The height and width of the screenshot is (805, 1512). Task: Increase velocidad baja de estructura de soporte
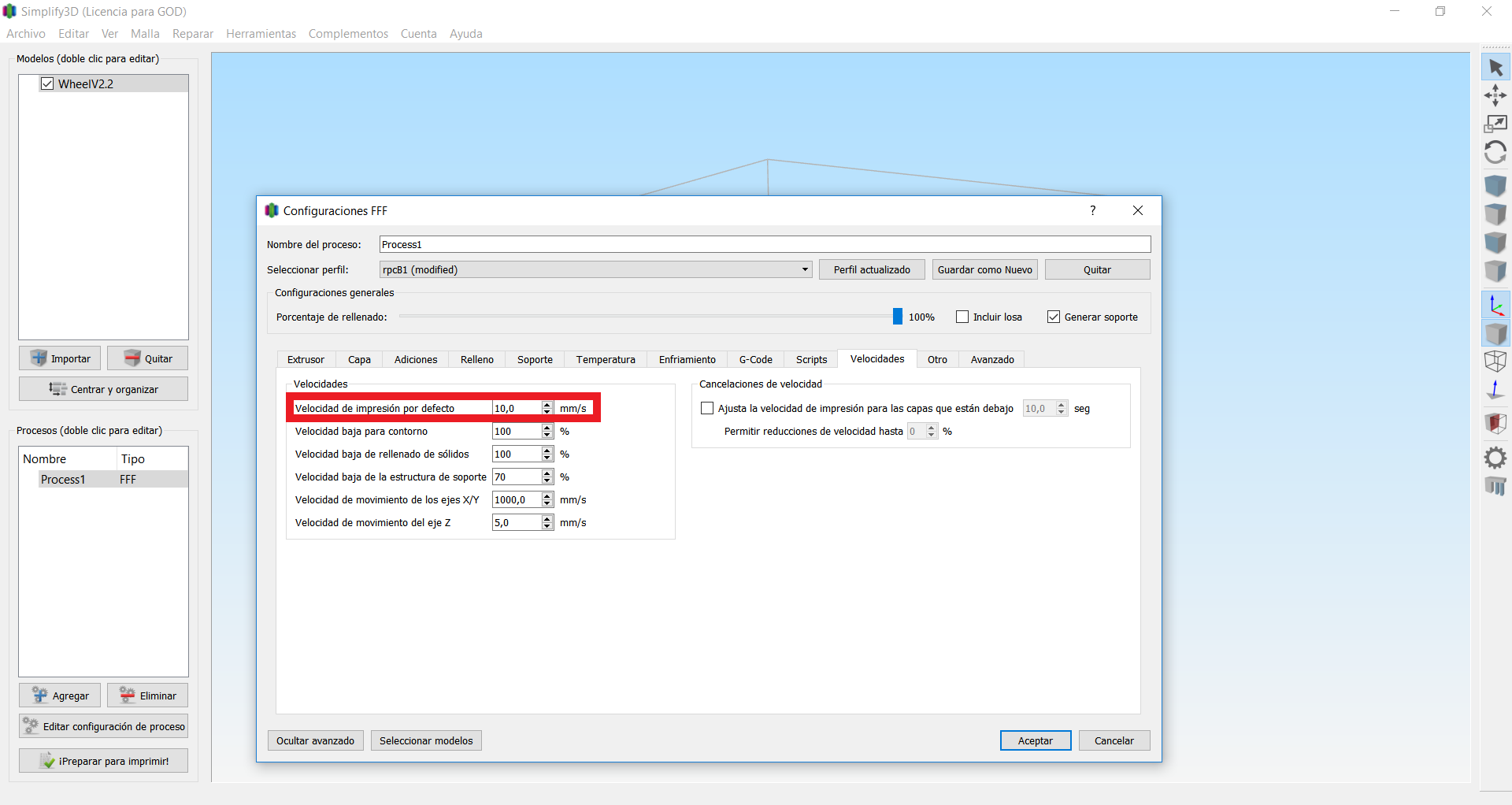[547, 473]
